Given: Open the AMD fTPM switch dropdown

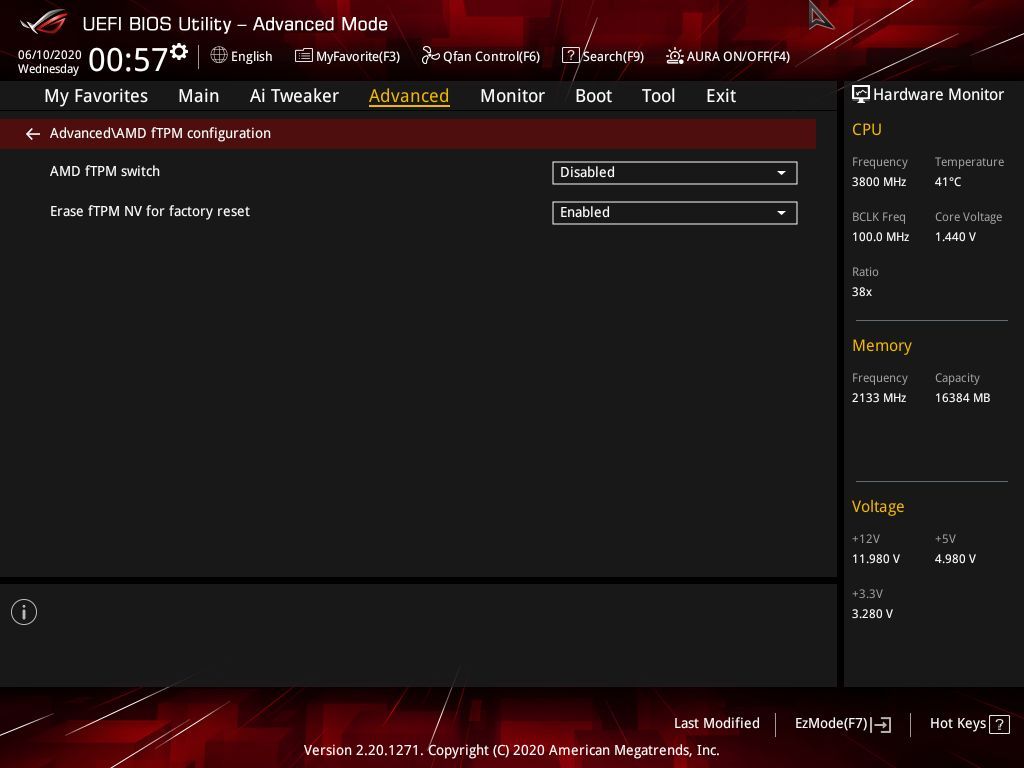Looking at the screenshot, I should click(x=675, y=172).
